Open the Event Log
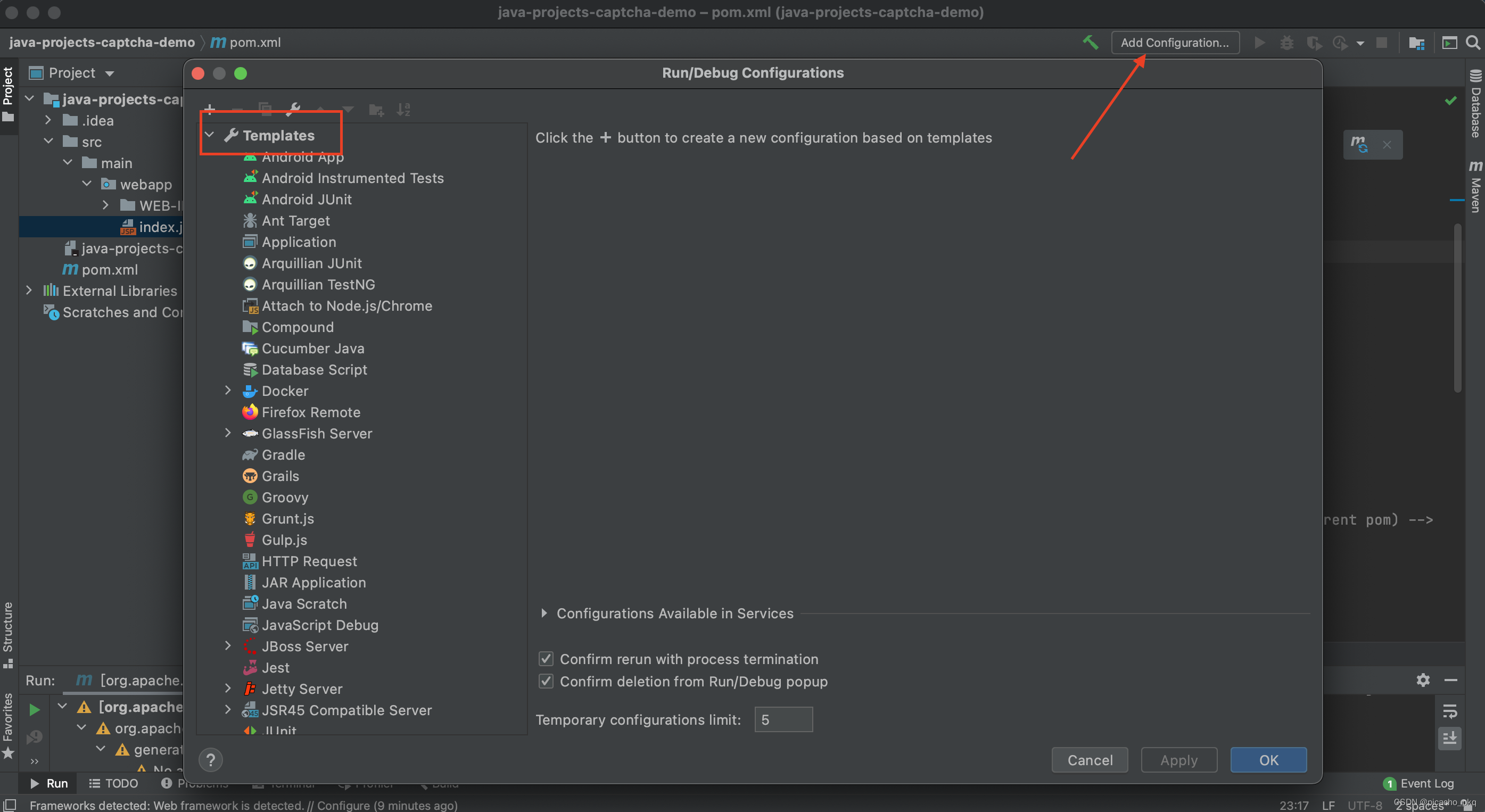 1418,783
